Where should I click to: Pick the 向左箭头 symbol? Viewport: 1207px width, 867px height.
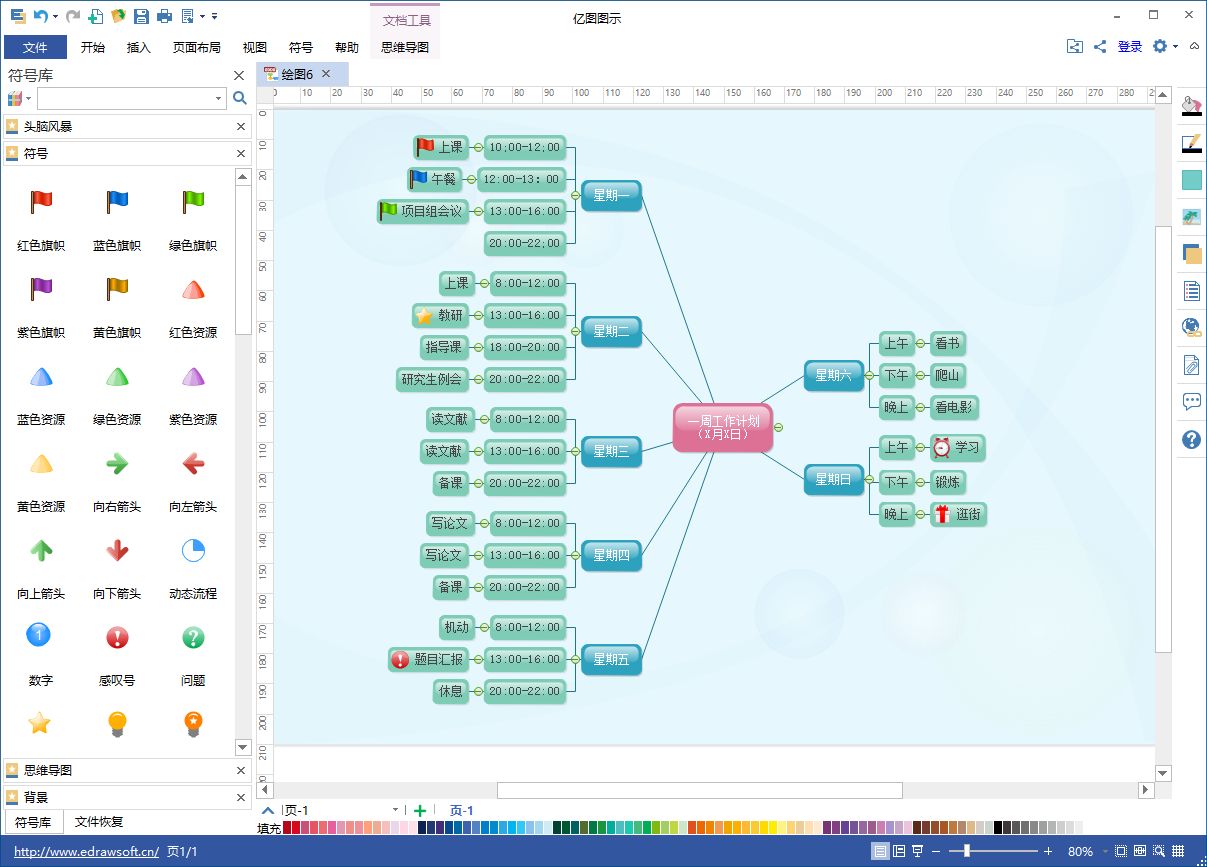193,464
